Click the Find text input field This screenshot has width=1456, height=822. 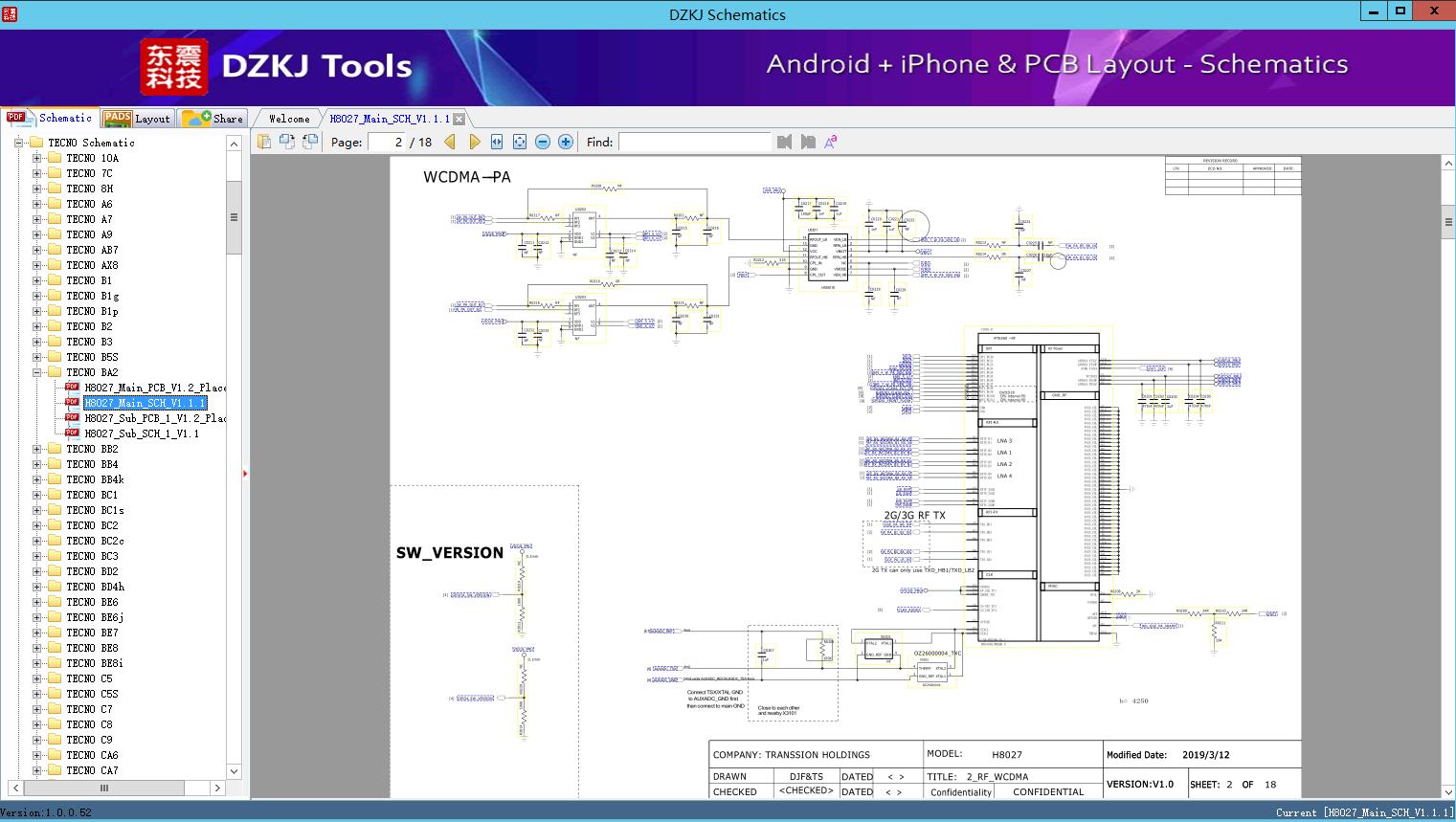click(694, 142)
